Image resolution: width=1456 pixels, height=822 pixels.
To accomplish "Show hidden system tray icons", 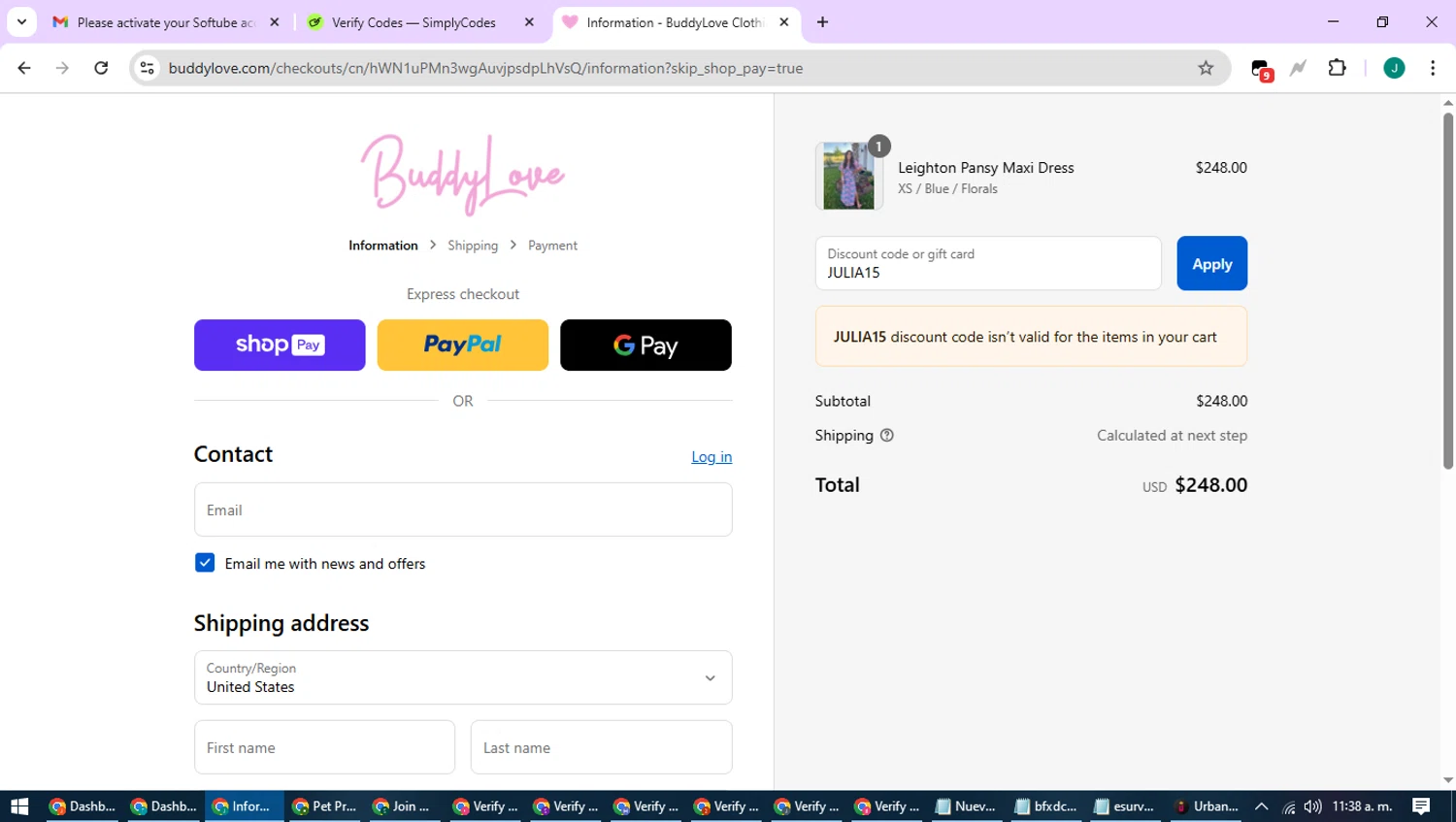I will [x=1262, y=806].
